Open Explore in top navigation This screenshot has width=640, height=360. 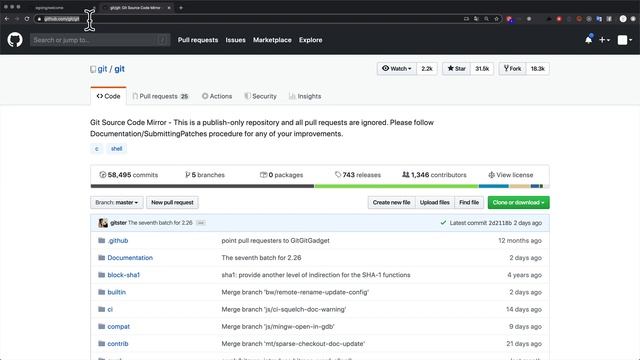pos(311,40)
